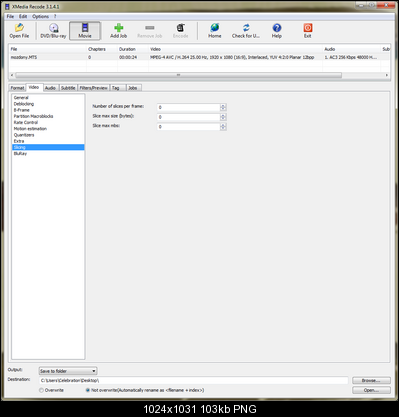
Task: Click the Chapters column header
Action: (102, 49)
